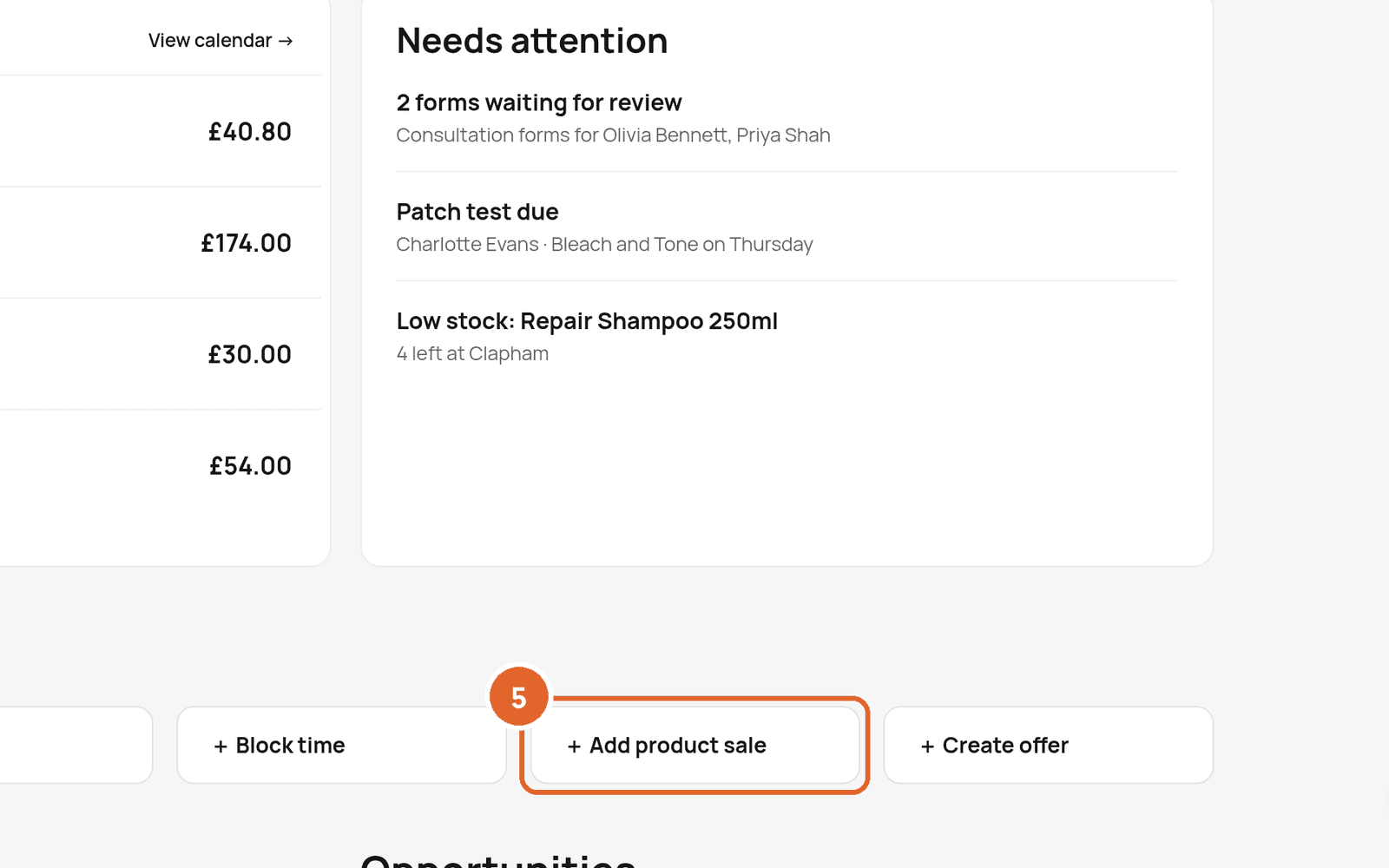This screenshot has width=1389, height=868.
Task: Select the £40.80 amount row
Action: coord(161,131)
